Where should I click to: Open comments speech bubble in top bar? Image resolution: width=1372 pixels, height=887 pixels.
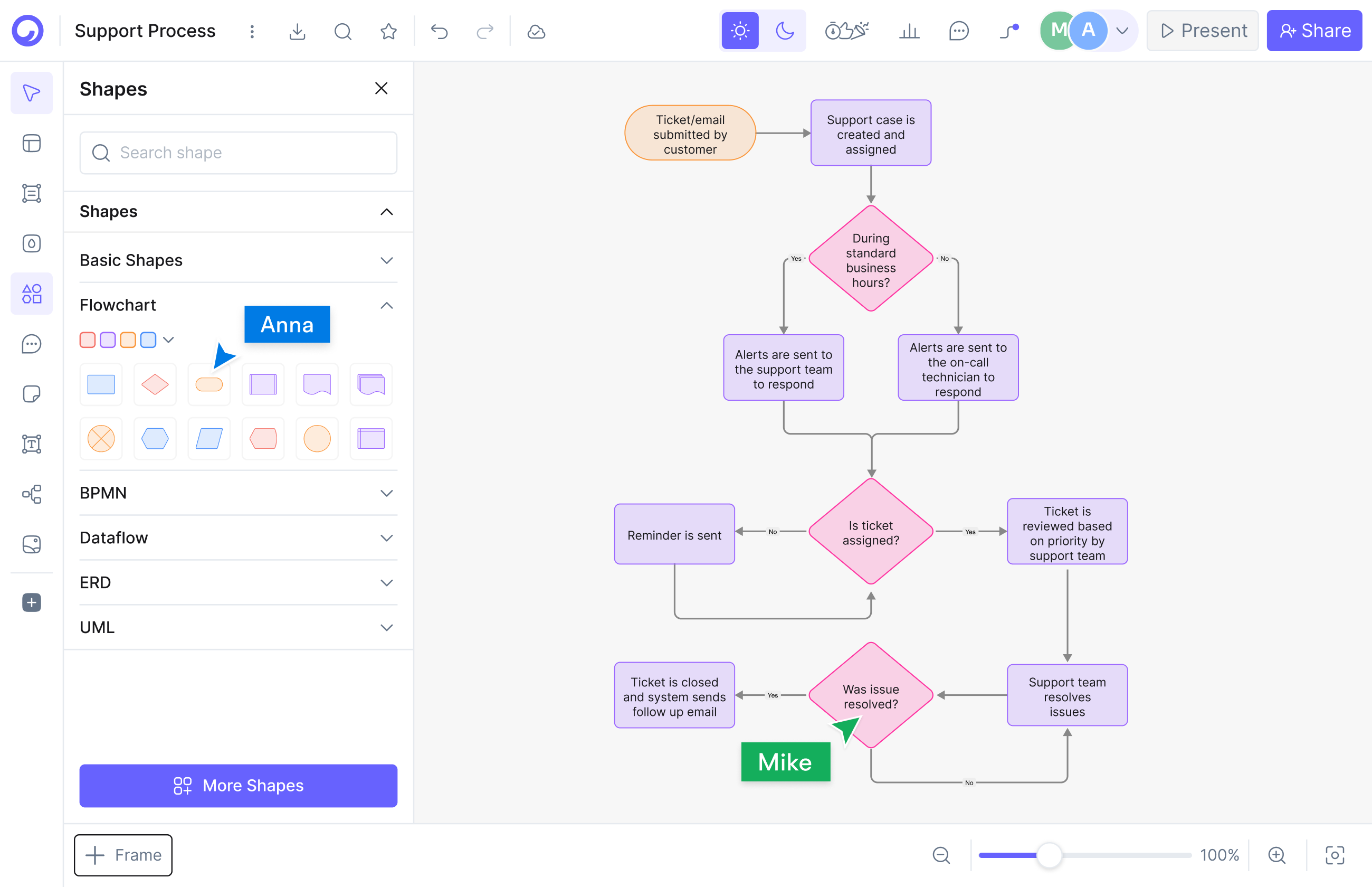[959, 31]
